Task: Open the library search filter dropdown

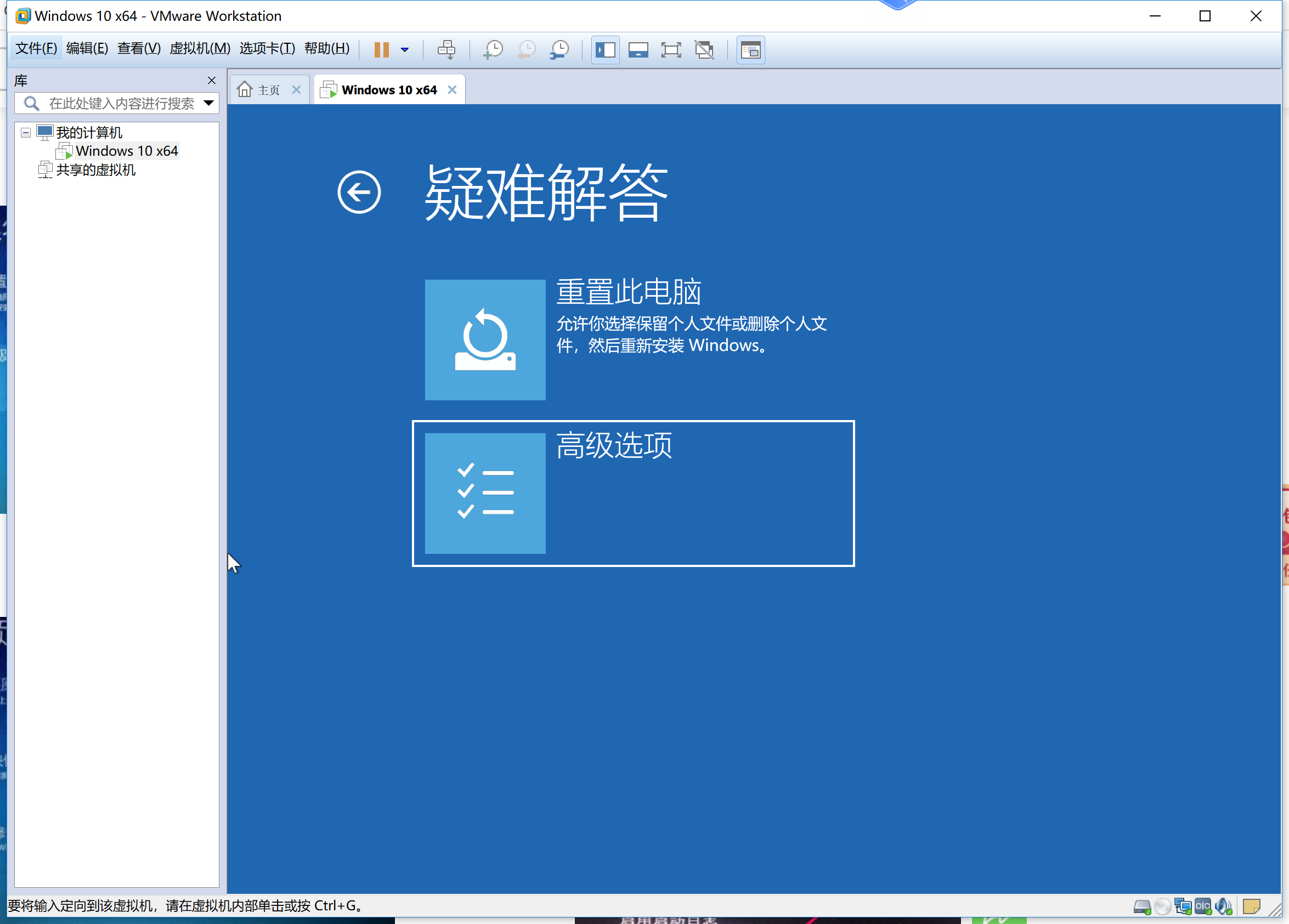Action: click(208, 103)
